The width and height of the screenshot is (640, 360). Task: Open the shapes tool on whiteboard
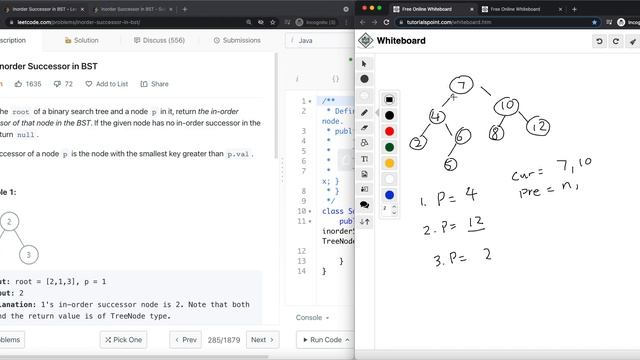(x=364, y=143)
